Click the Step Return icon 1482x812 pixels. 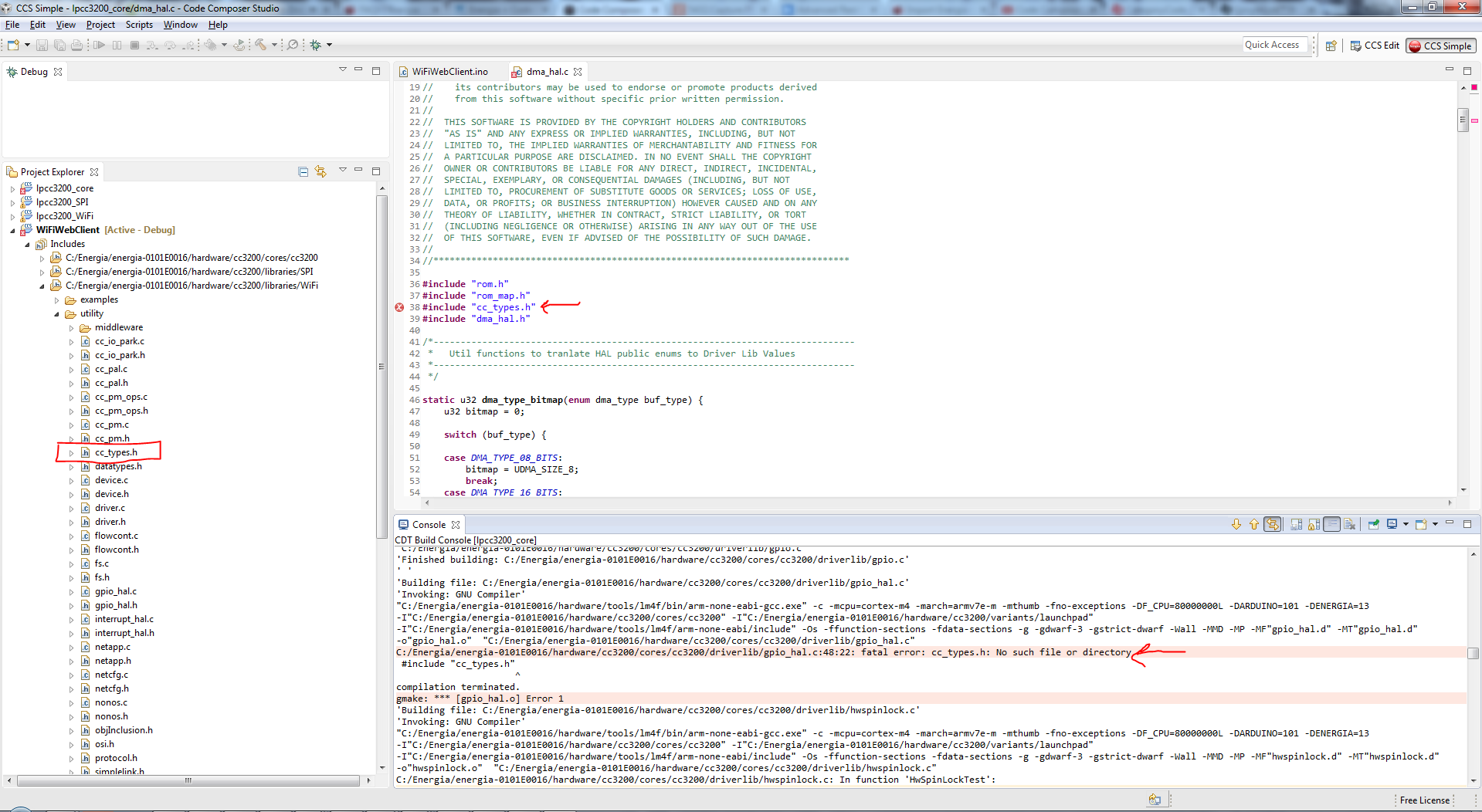(188, 45)
